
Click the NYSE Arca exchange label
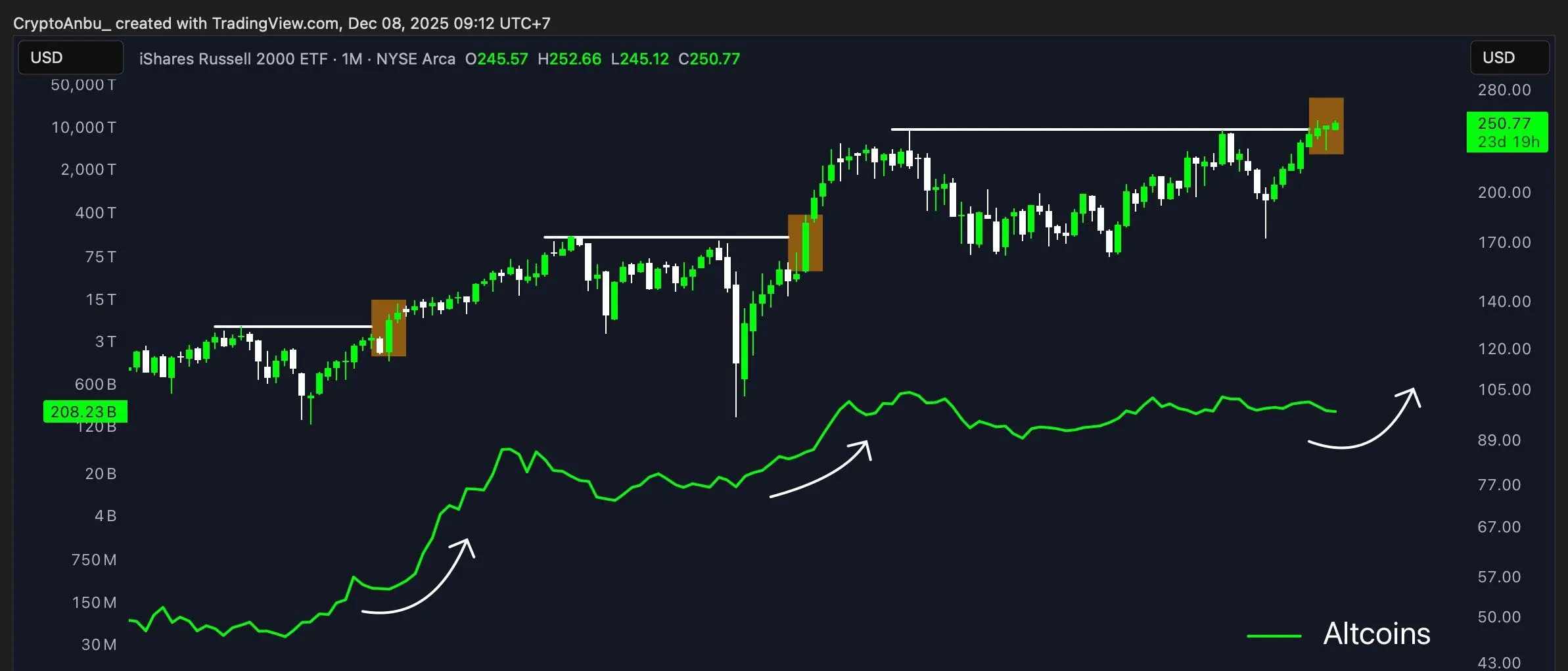pyautogui.click(x=415, y=59)
